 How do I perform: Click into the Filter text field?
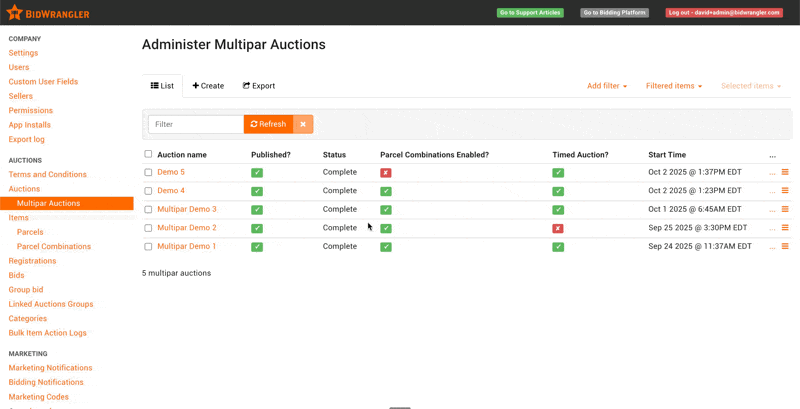coord(196,124)
